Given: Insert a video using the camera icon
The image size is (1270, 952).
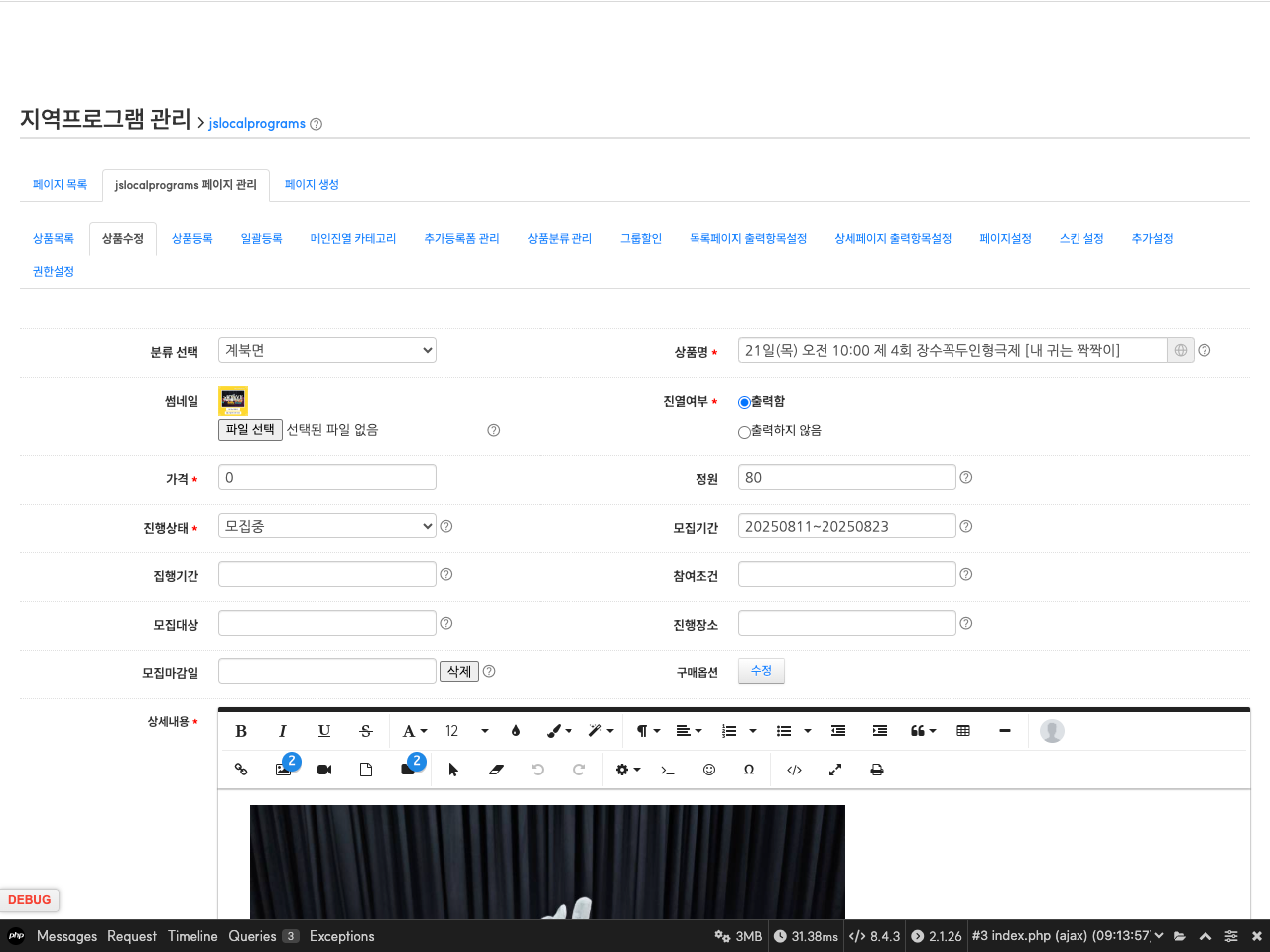Looking at the screenshot, I should pyautogui.click(x=324, y=770).
